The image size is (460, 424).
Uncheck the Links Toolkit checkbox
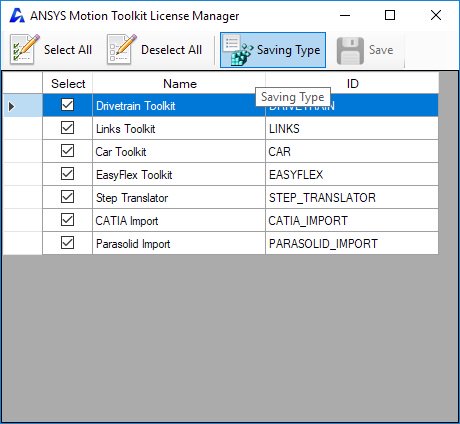pyautogui.click(x=67, y=128)
